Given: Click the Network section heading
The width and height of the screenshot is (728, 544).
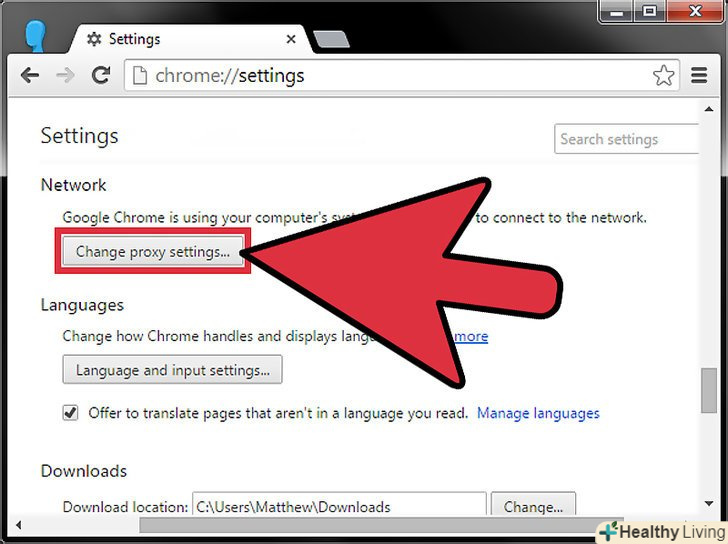Looking at the screenshot, I should click(x=73, y=185).
